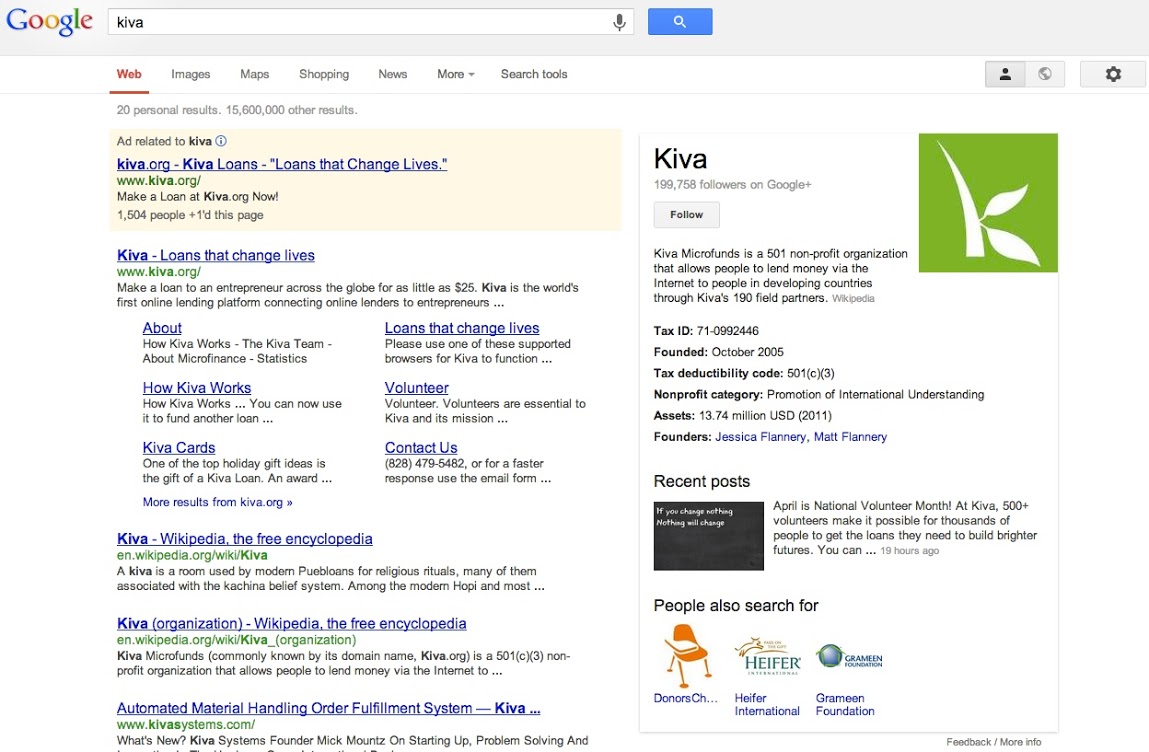Click 'Assets: 13.74 million USD (2011)' text
The image size is (1149, 752).
click(742, 416)
